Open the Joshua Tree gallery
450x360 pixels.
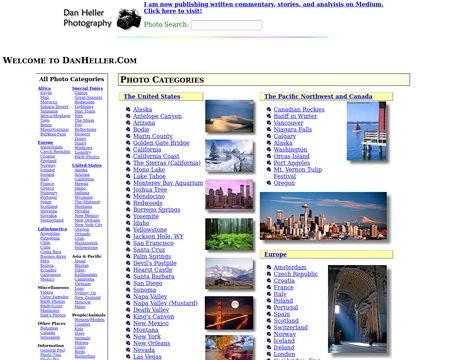tap(150, 189)
